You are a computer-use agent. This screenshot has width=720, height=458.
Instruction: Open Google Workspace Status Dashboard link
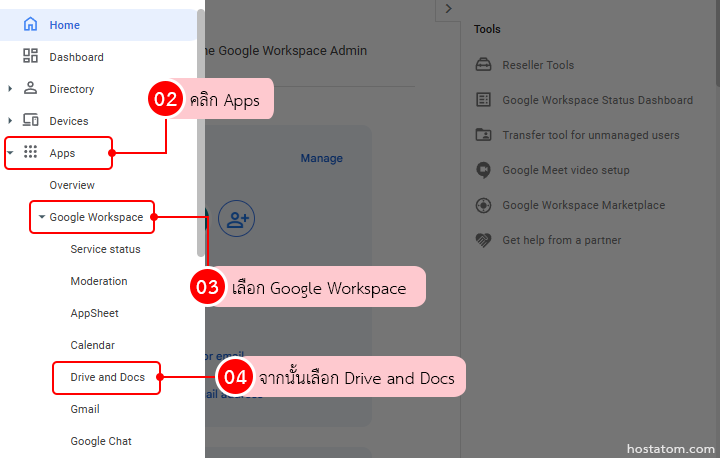[x=597, y=100]
